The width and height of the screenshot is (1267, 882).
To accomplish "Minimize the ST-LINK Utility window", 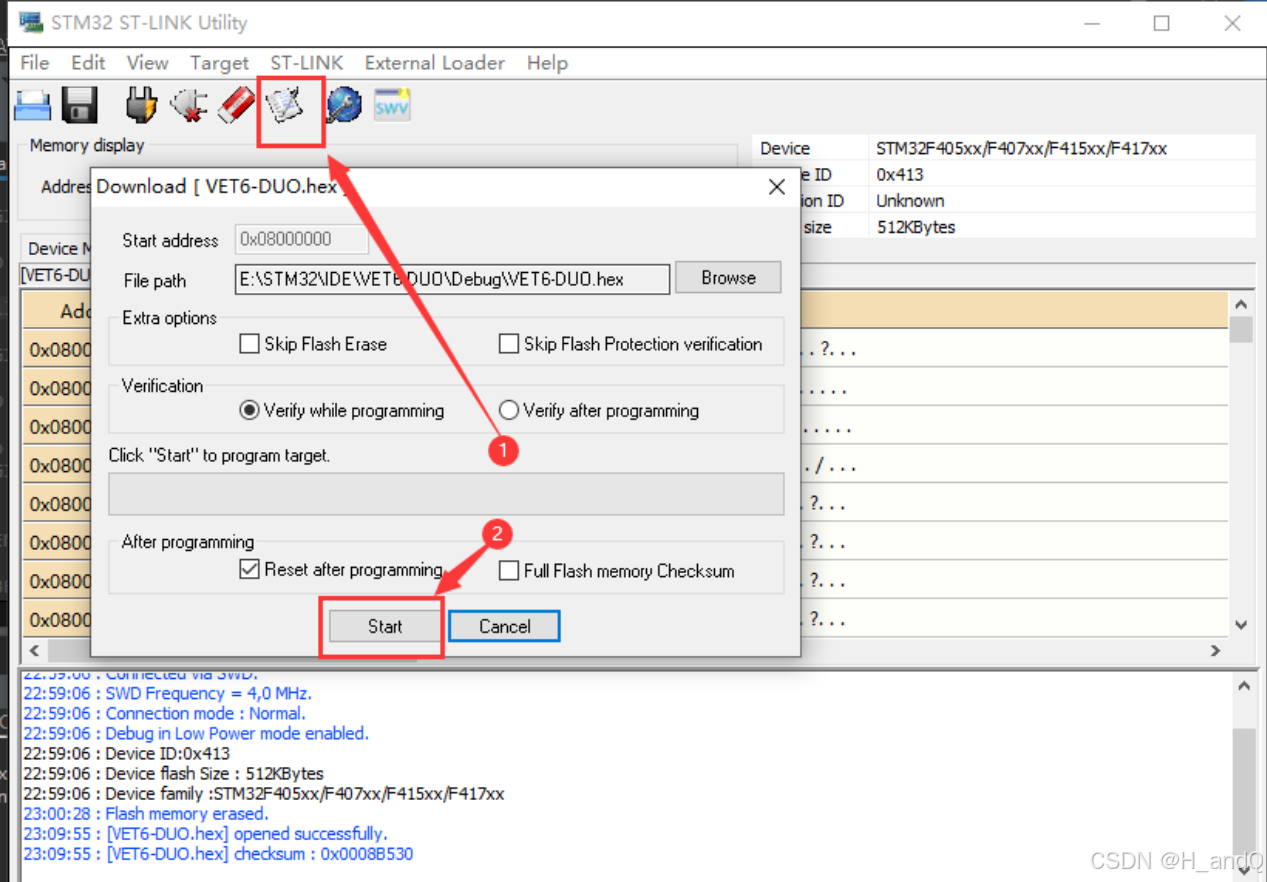I will coord(1091,23).
